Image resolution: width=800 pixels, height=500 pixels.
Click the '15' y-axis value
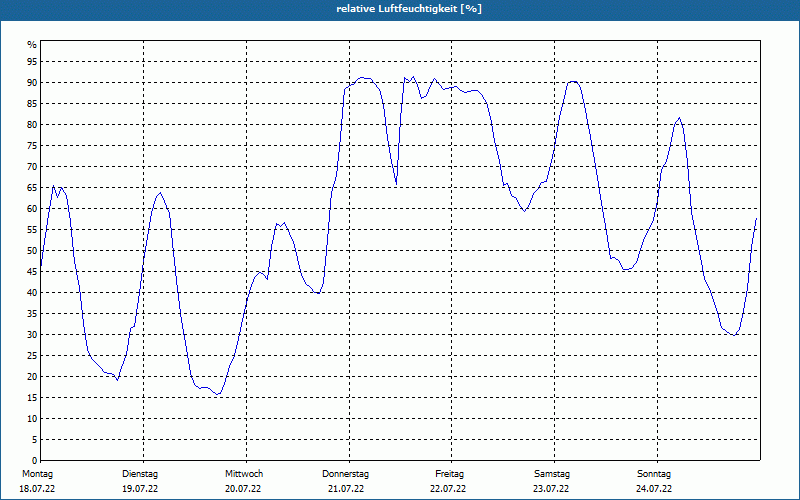pos(32,398)
